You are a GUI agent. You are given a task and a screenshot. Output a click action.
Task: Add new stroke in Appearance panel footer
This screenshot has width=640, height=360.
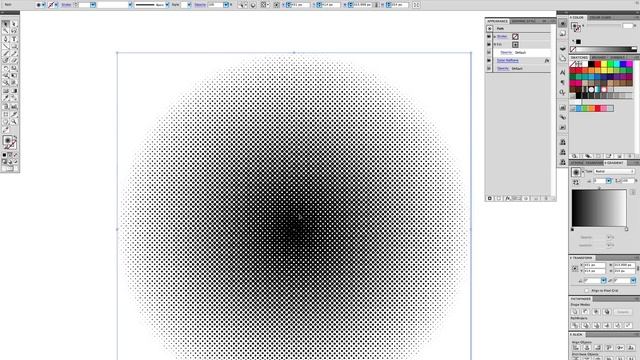490,198
